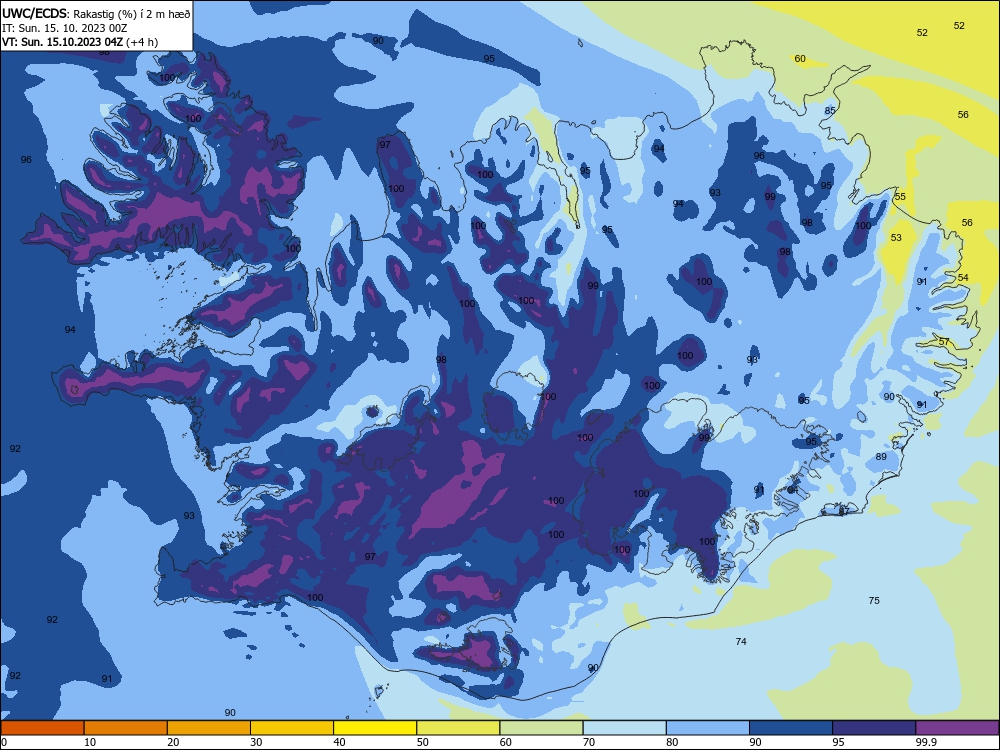Select the 30–40 amber legend swatch

[x=292, y=728]
